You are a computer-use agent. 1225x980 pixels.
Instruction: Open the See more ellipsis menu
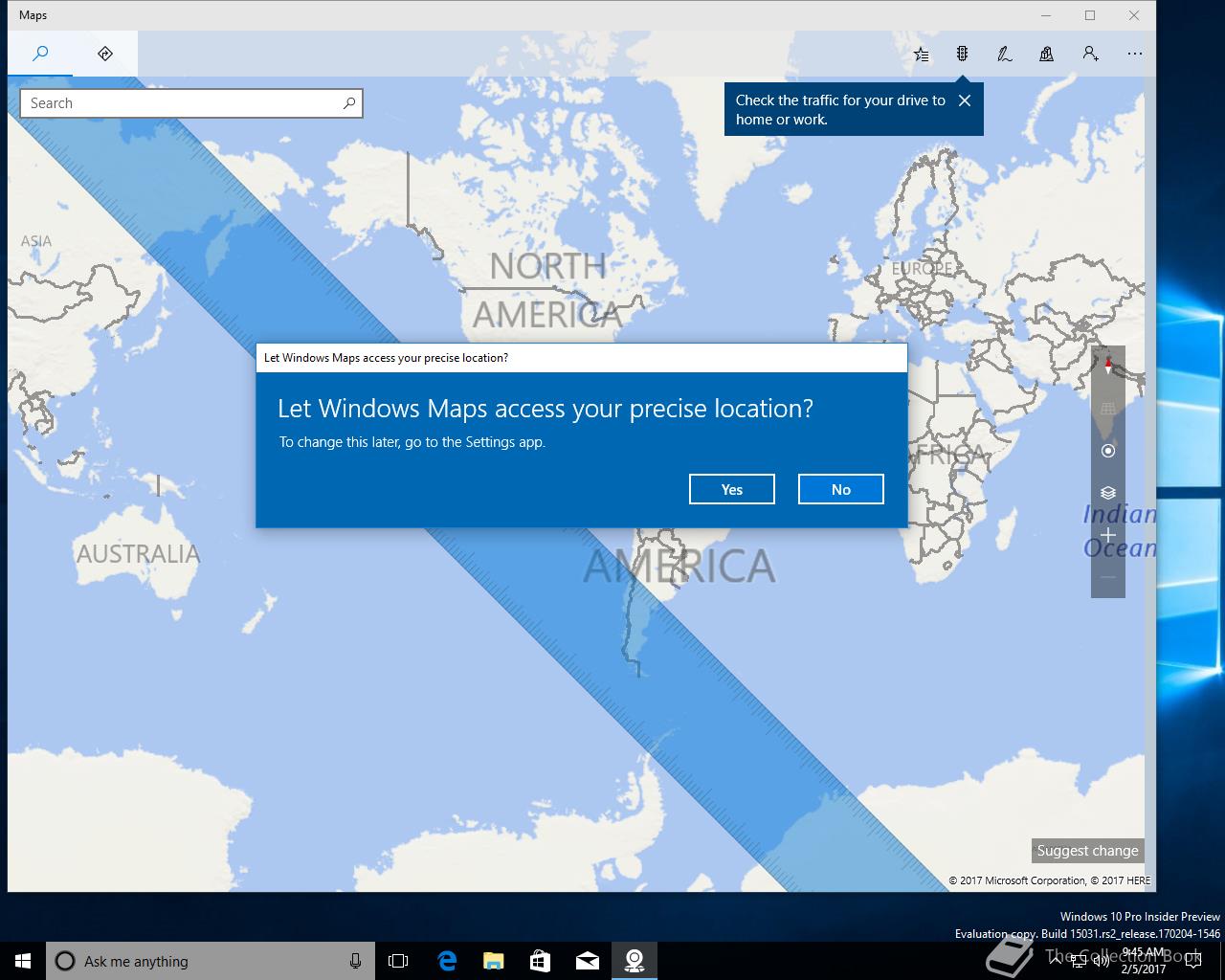tap(1135, 54)
